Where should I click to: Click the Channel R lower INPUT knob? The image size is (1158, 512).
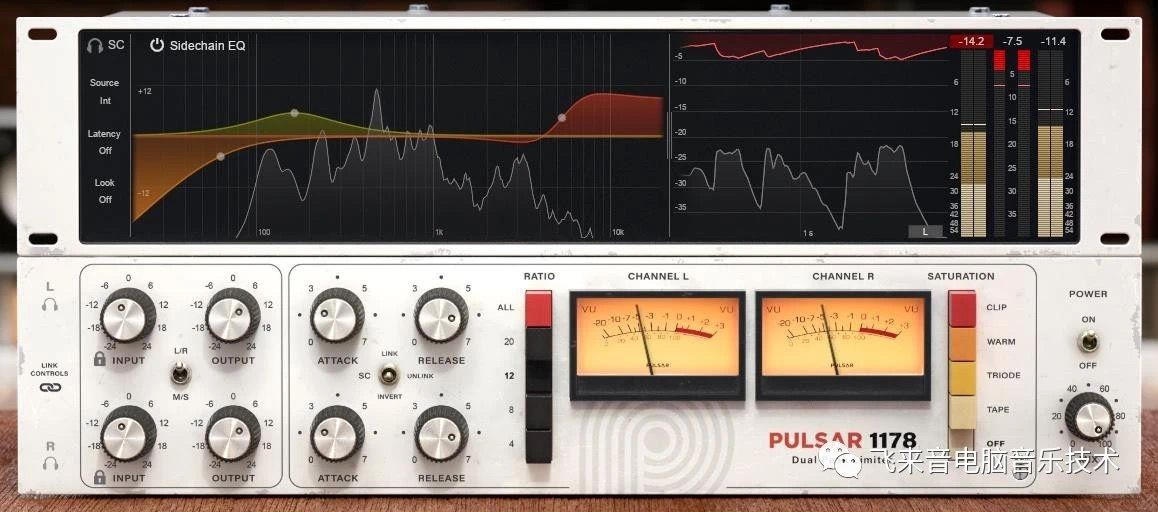(128, 434)
